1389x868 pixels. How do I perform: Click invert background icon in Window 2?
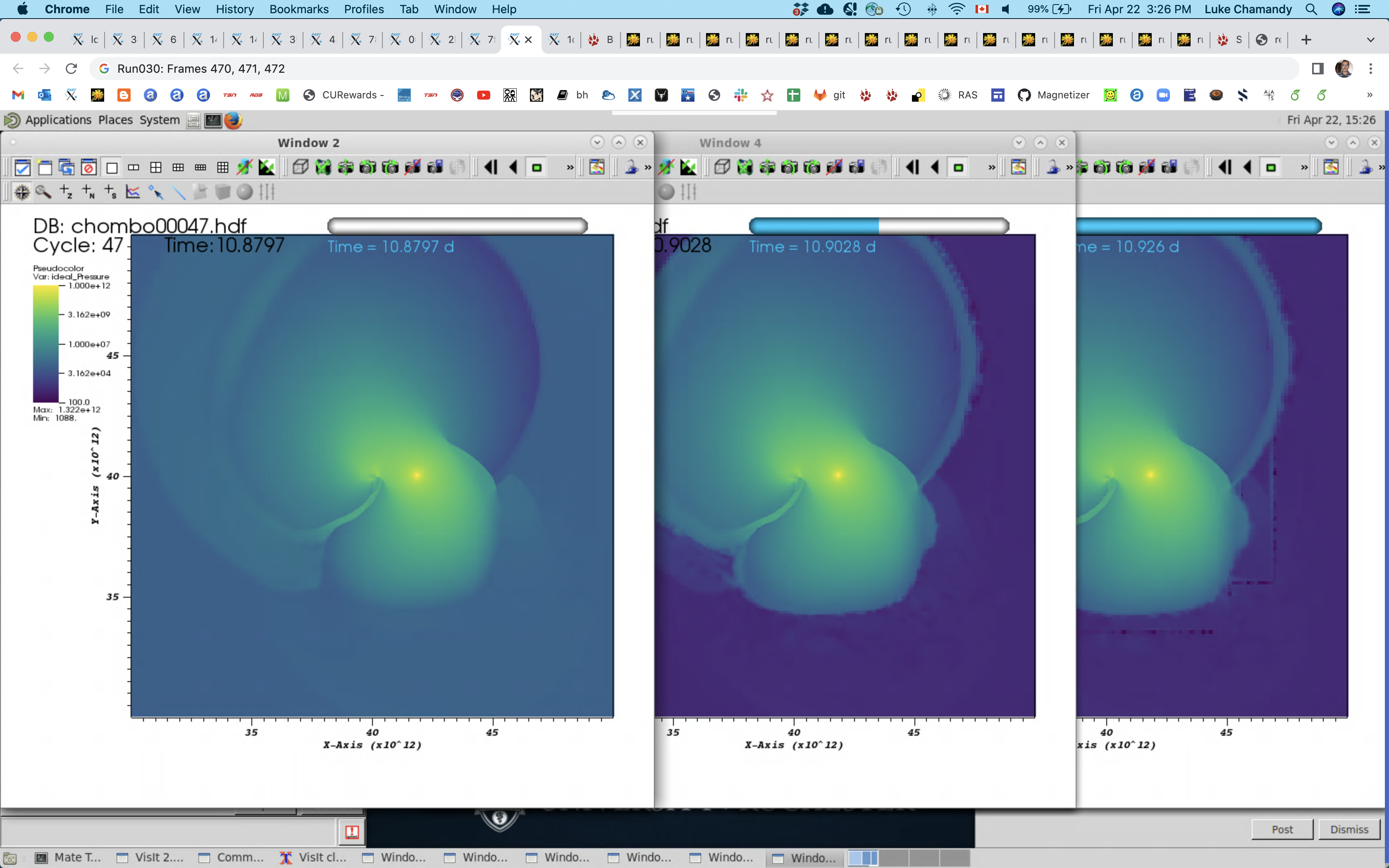267,168
